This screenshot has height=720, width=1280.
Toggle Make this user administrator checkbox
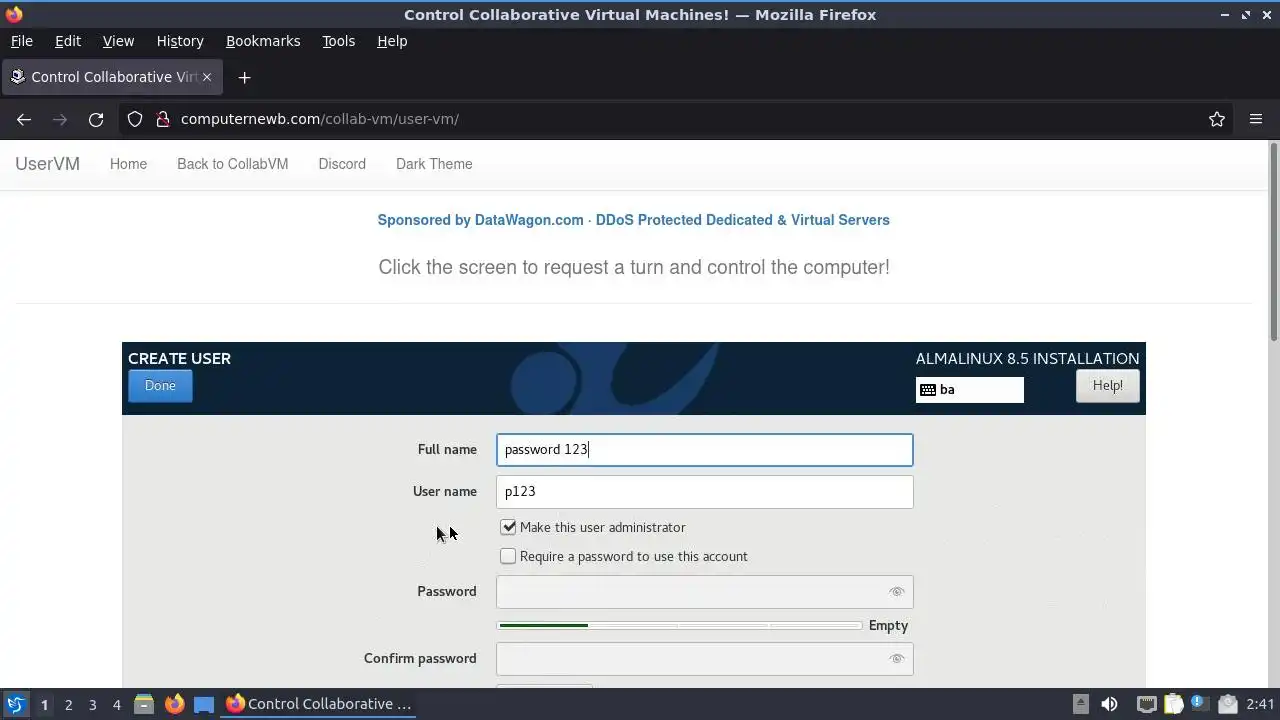point(508,527)
